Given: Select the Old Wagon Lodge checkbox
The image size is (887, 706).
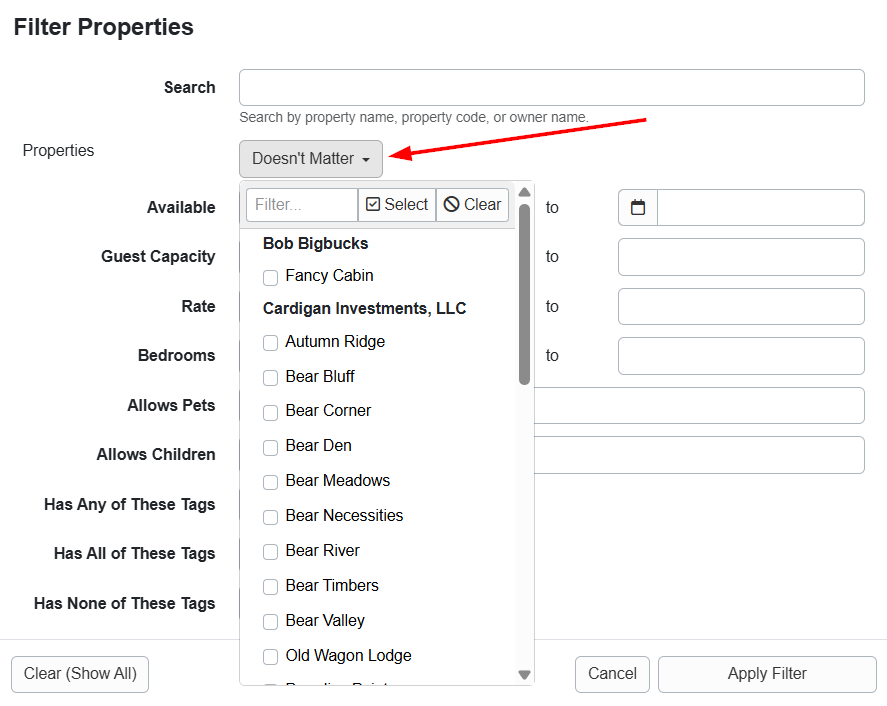Looking at the screenshot, I should tap(270, 657).
